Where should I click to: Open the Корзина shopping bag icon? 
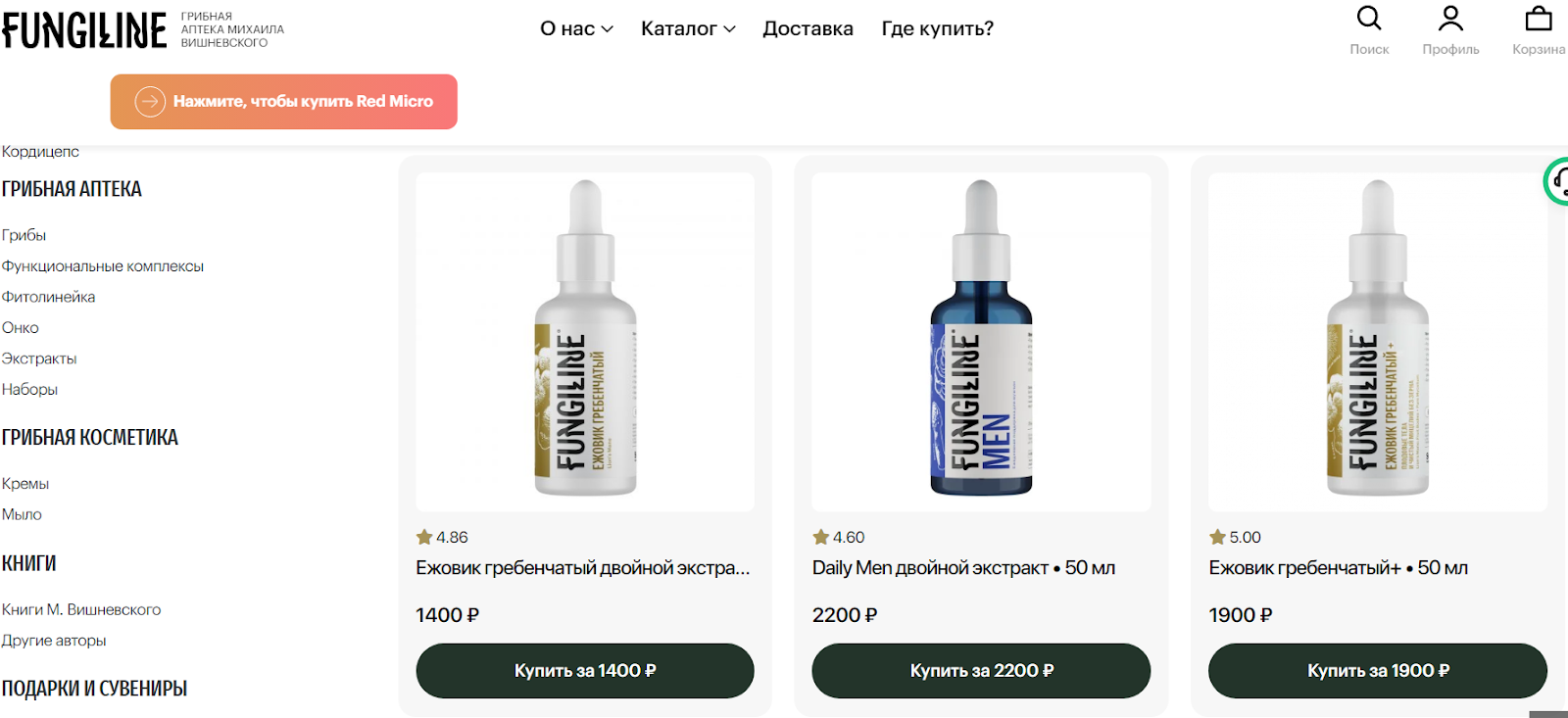(x=1539, y=19)
